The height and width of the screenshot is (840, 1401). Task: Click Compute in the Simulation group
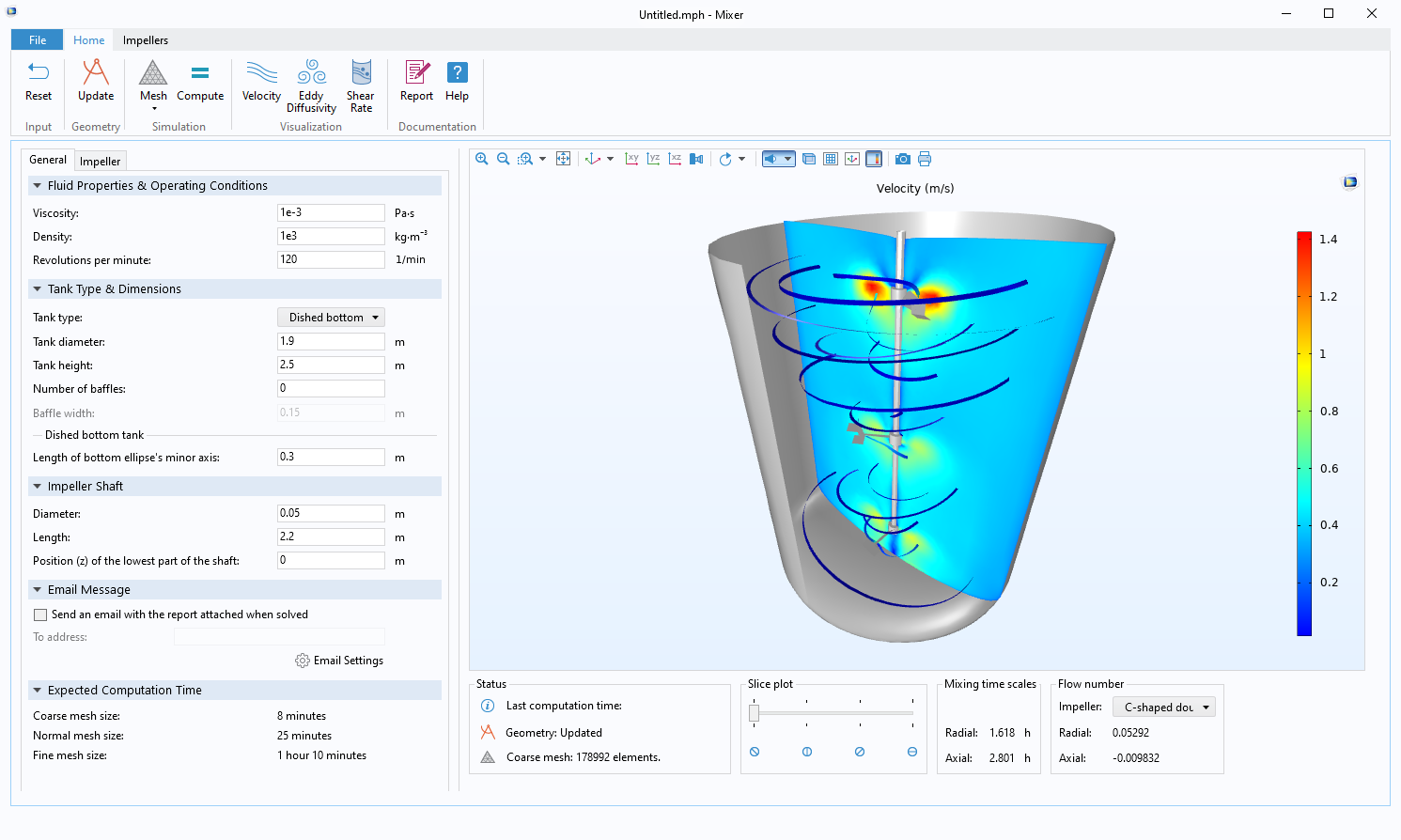click(200, 81)
